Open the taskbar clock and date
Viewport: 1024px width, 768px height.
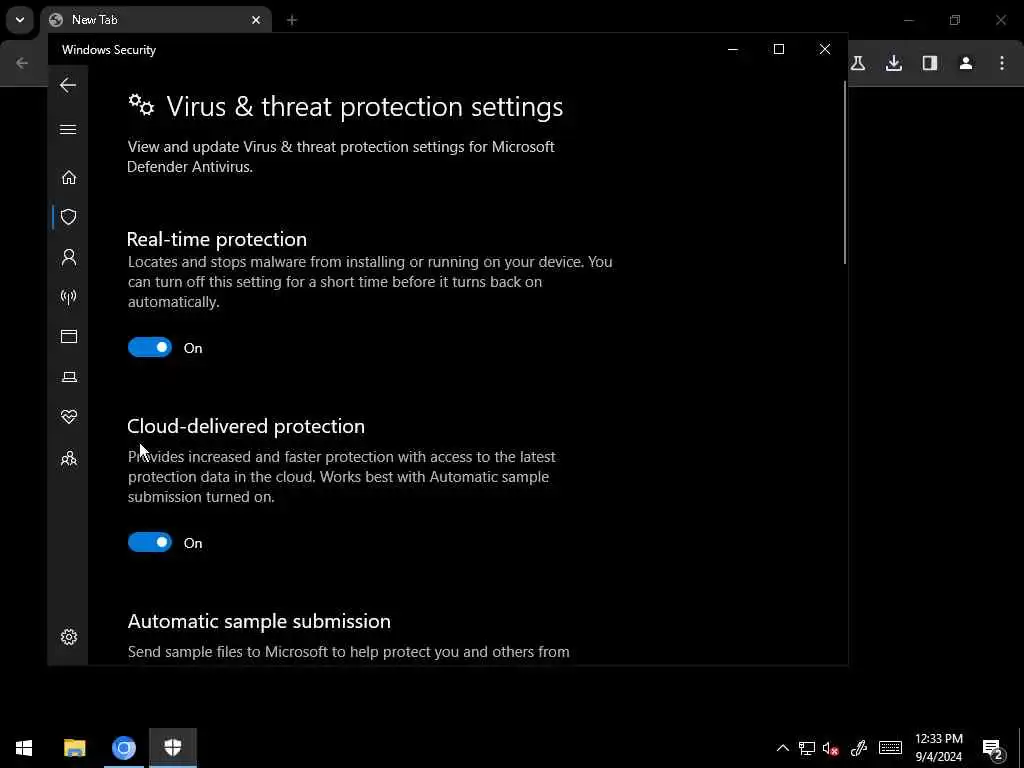(938, 748)
